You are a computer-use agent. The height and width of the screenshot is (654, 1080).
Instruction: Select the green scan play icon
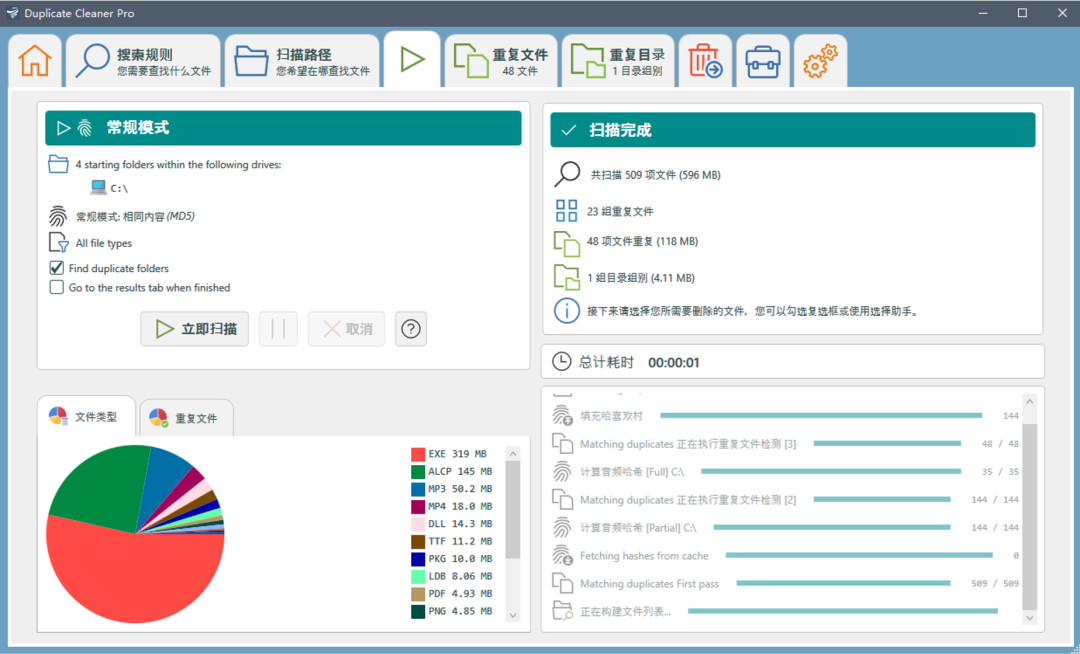(412, 59)
